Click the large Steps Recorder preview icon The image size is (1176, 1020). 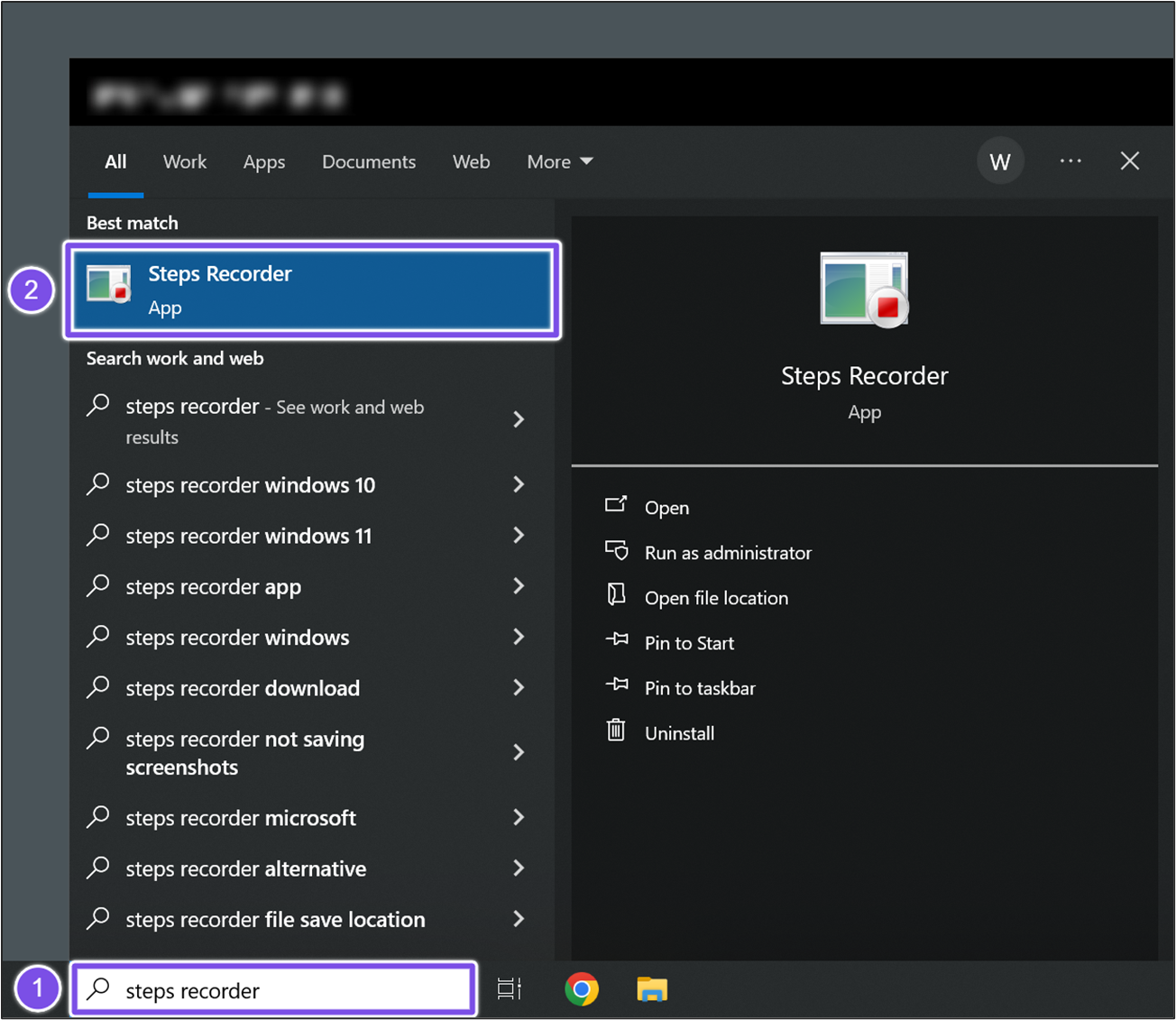[864, 289]
